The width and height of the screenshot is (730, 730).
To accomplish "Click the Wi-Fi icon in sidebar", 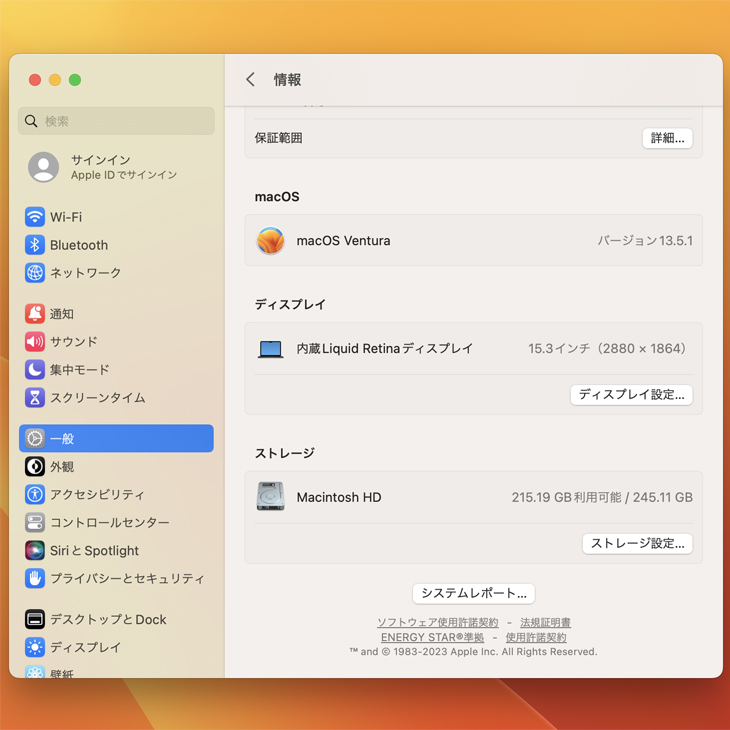I will [x=35, y=217].
